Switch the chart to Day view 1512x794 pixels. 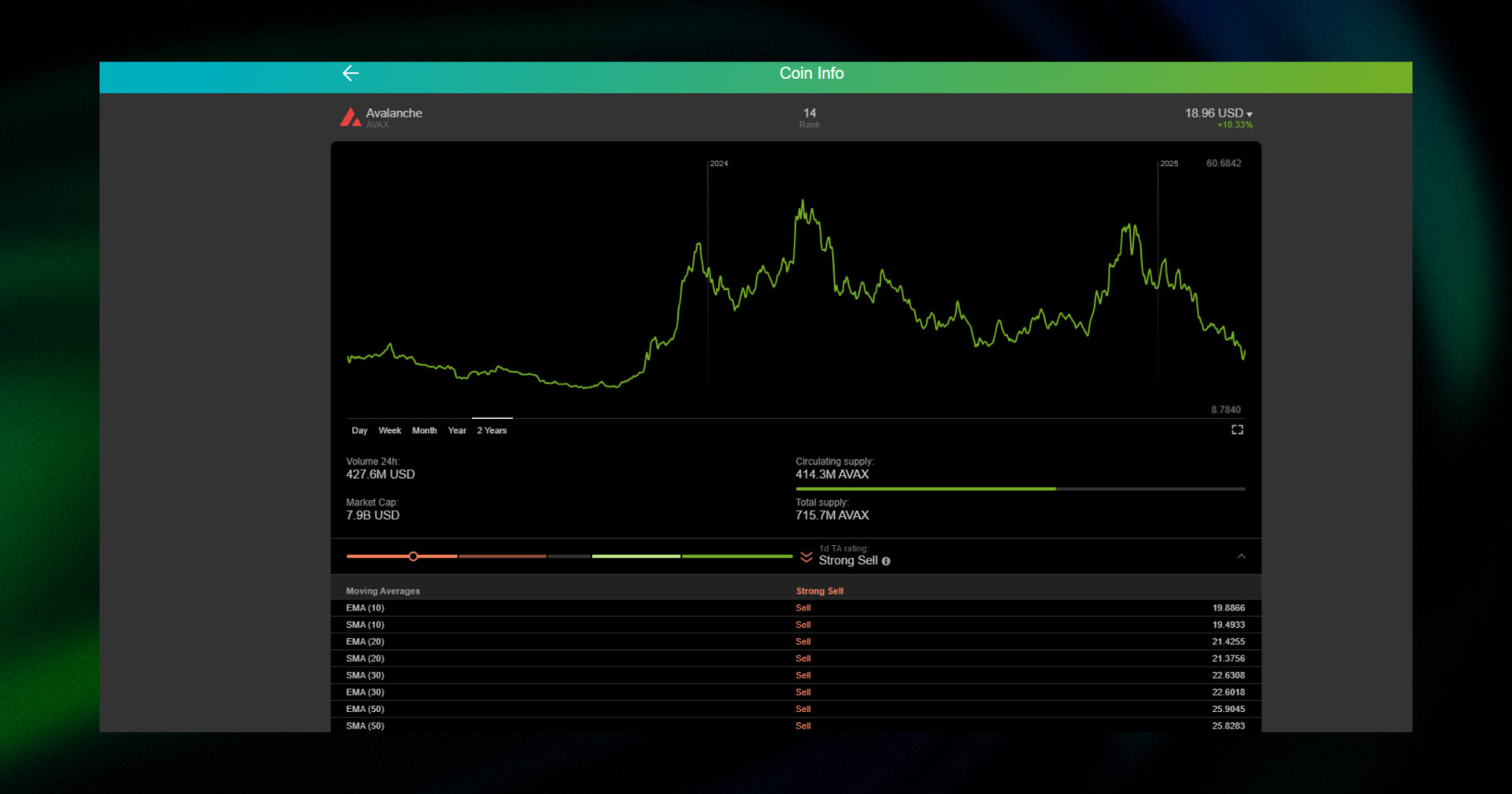pos(360,430)
